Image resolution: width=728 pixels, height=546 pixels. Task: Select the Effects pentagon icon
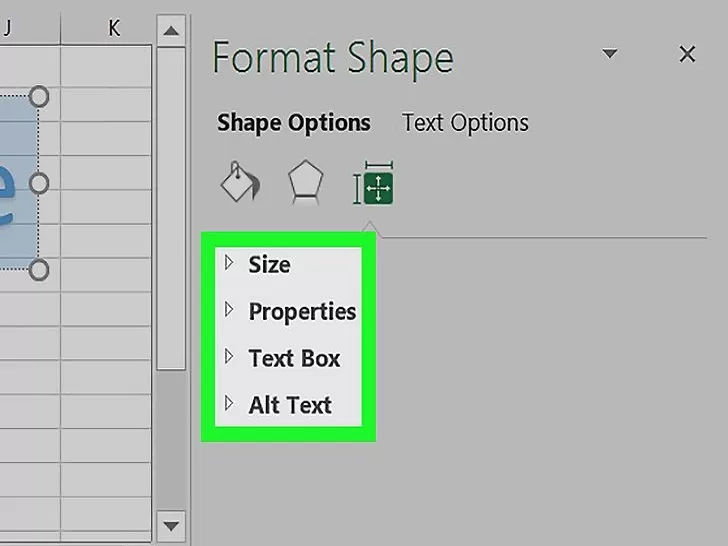click(305, 182)
